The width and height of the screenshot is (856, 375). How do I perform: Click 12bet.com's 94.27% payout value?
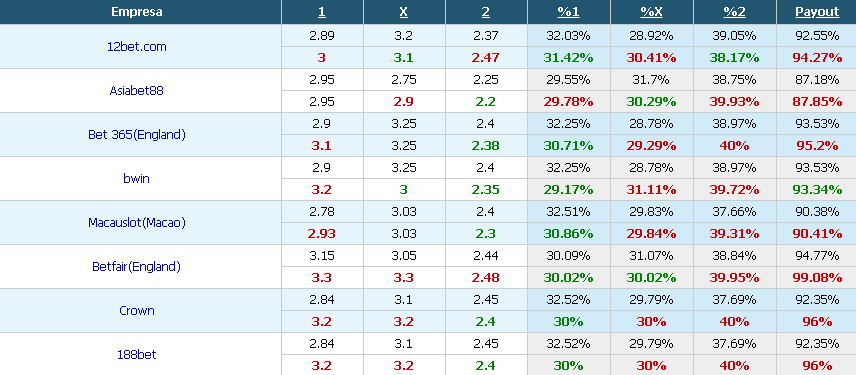click(x=817, y=58)
